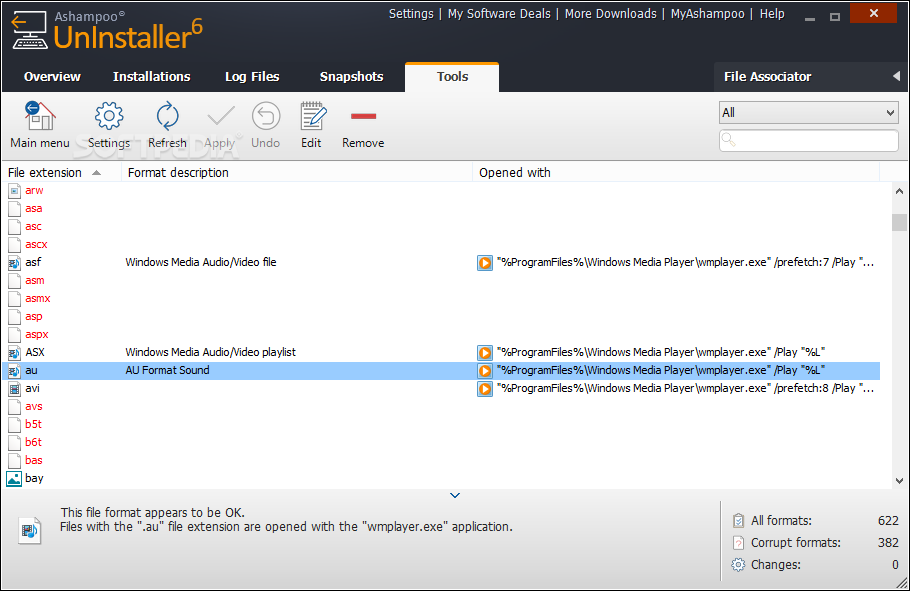Click the Corrupt formats icon
The image size is (910, 591).
(x=738, y=543)
